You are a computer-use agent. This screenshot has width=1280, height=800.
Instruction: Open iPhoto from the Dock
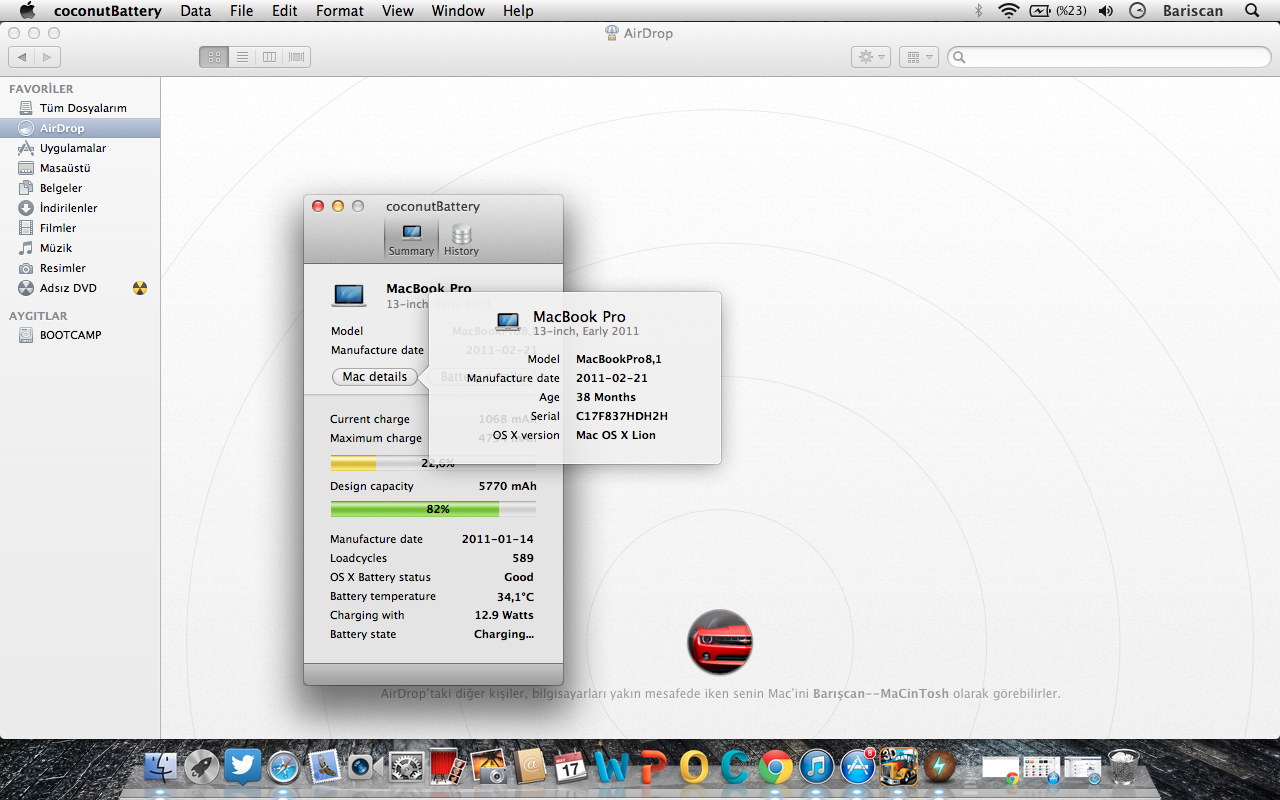click(489, 767)
